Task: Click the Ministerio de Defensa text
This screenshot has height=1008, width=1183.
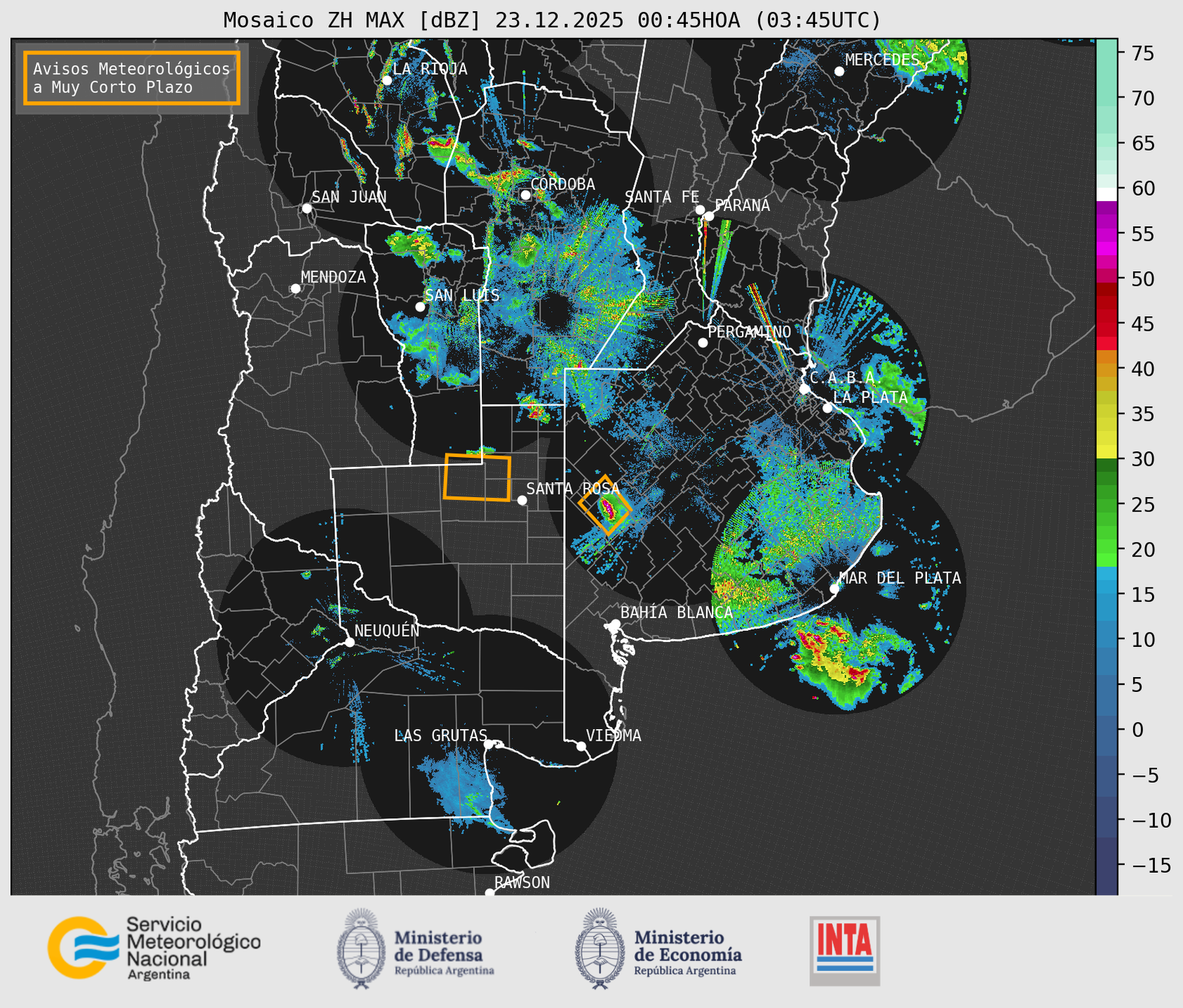Action: click(444, 952)
